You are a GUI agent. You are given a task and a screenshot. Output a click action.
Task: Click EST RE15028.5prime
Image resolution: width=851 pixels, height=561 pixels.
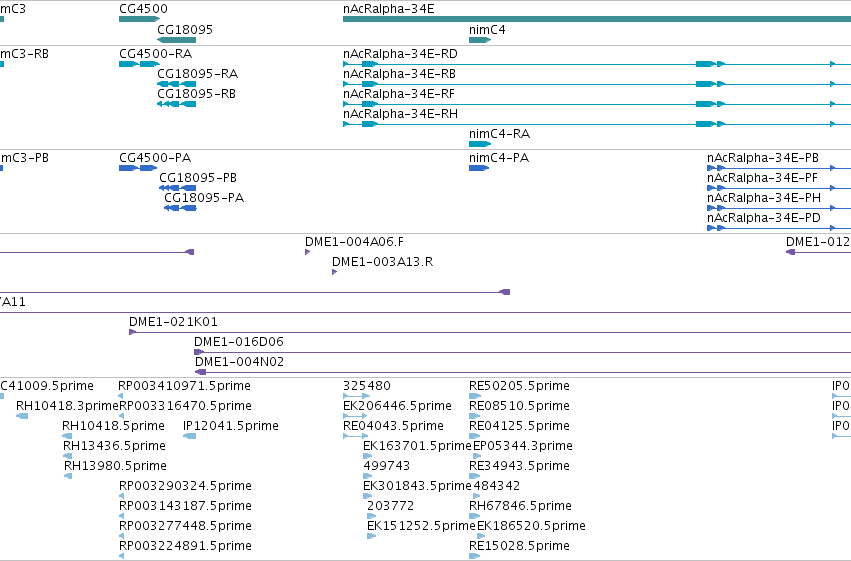point(475,556)
